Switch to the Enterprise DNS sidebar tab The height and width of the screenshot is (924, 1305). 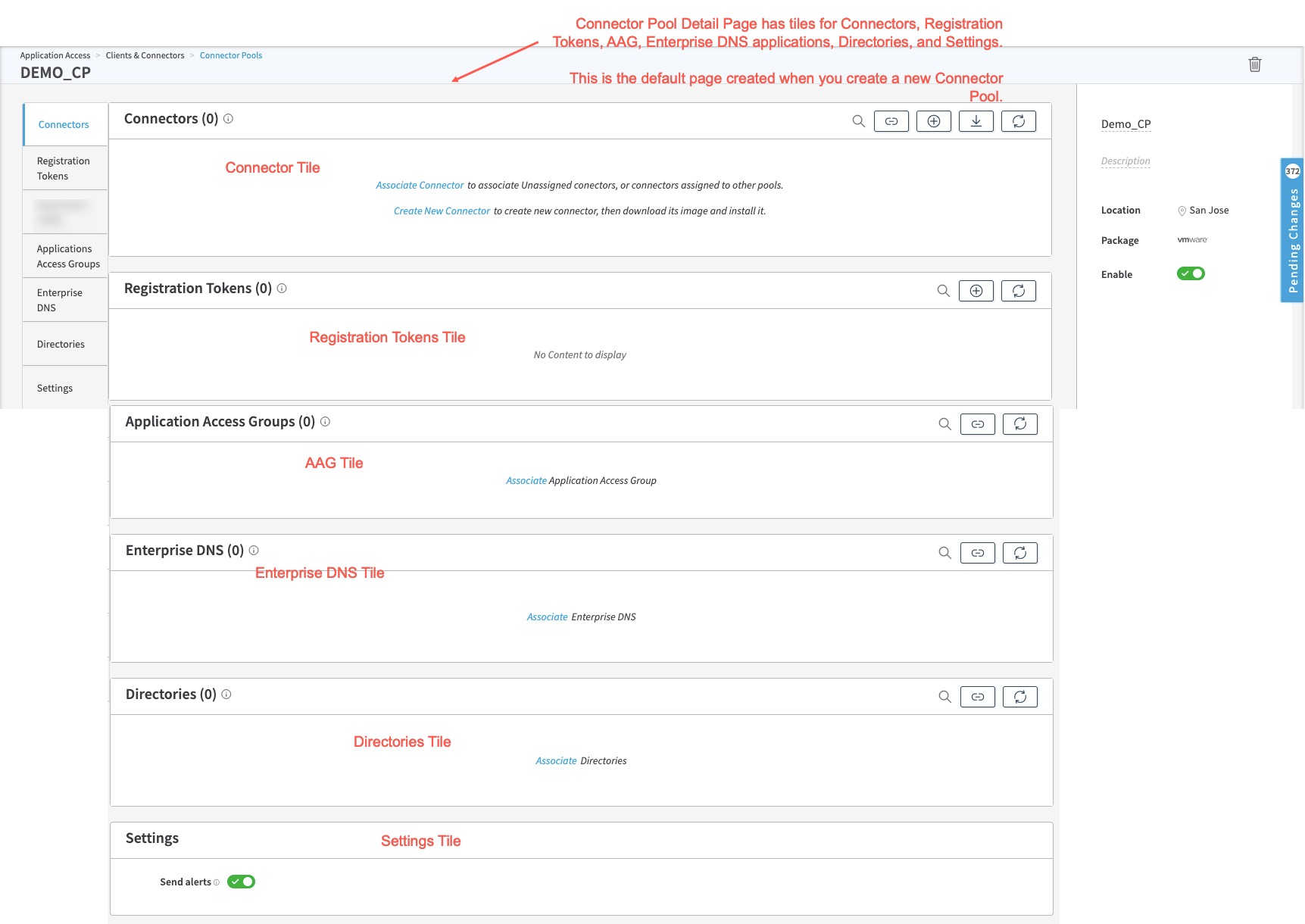[x=60, y=300]
